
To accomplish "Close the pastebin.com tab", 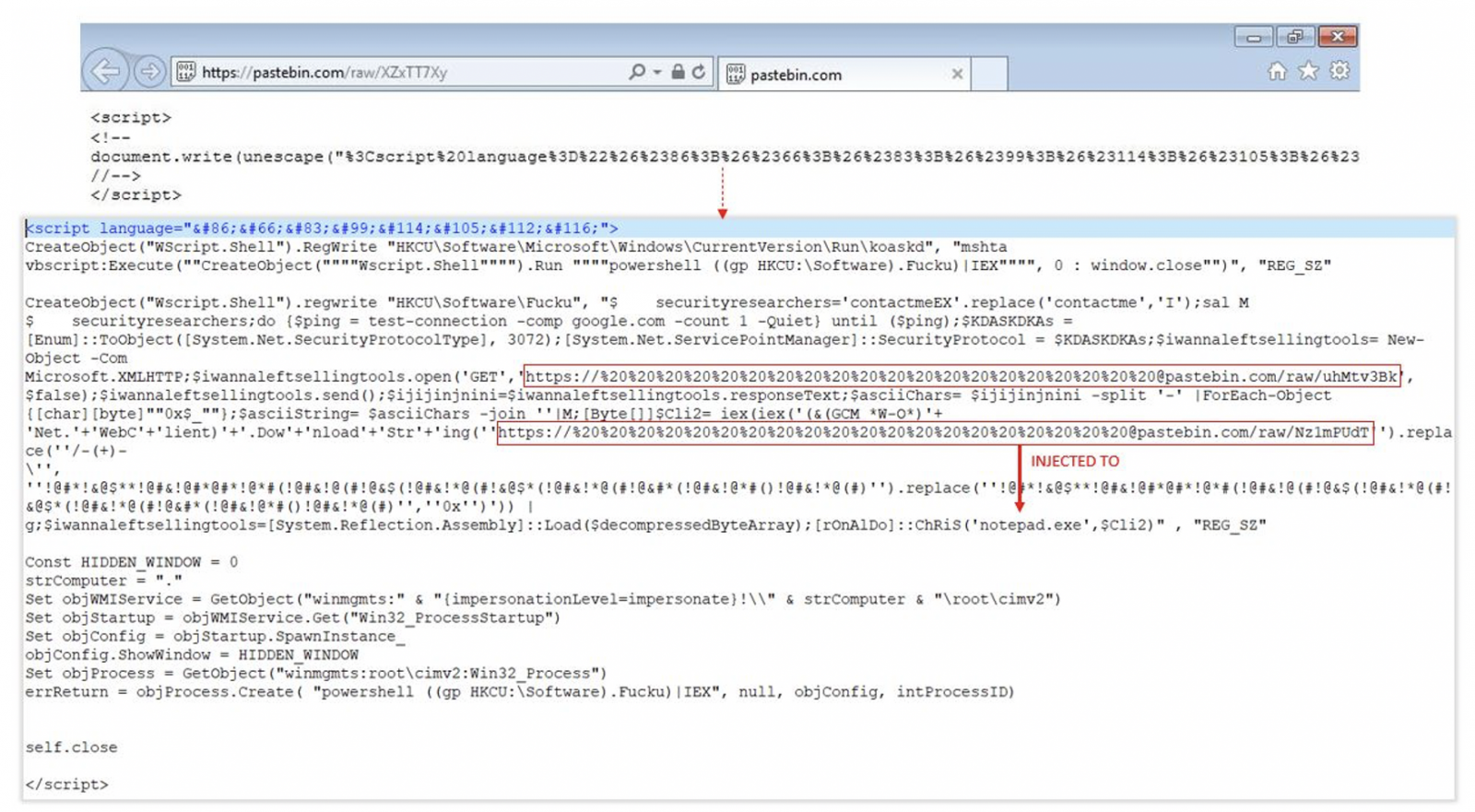I will point(957,74).
